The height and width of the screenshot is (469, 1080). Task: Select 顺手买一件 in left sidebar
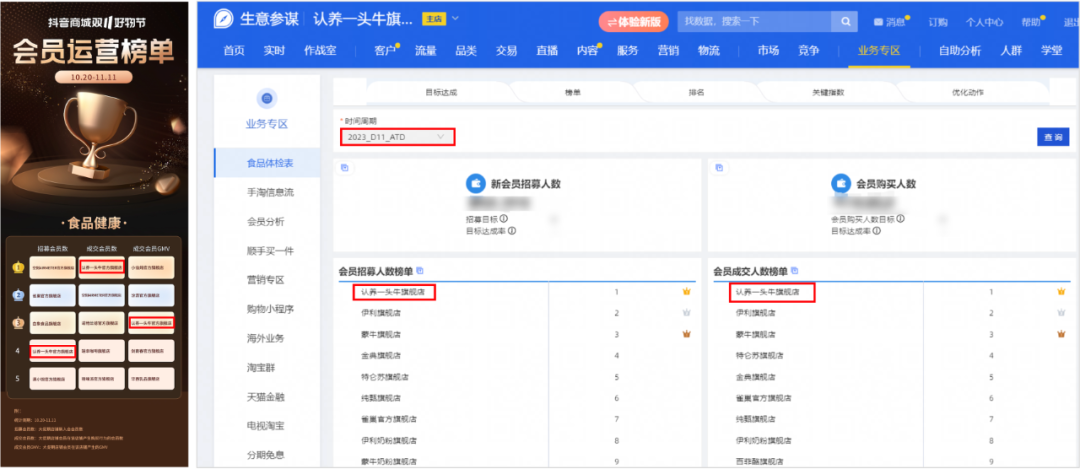point(270,251)
